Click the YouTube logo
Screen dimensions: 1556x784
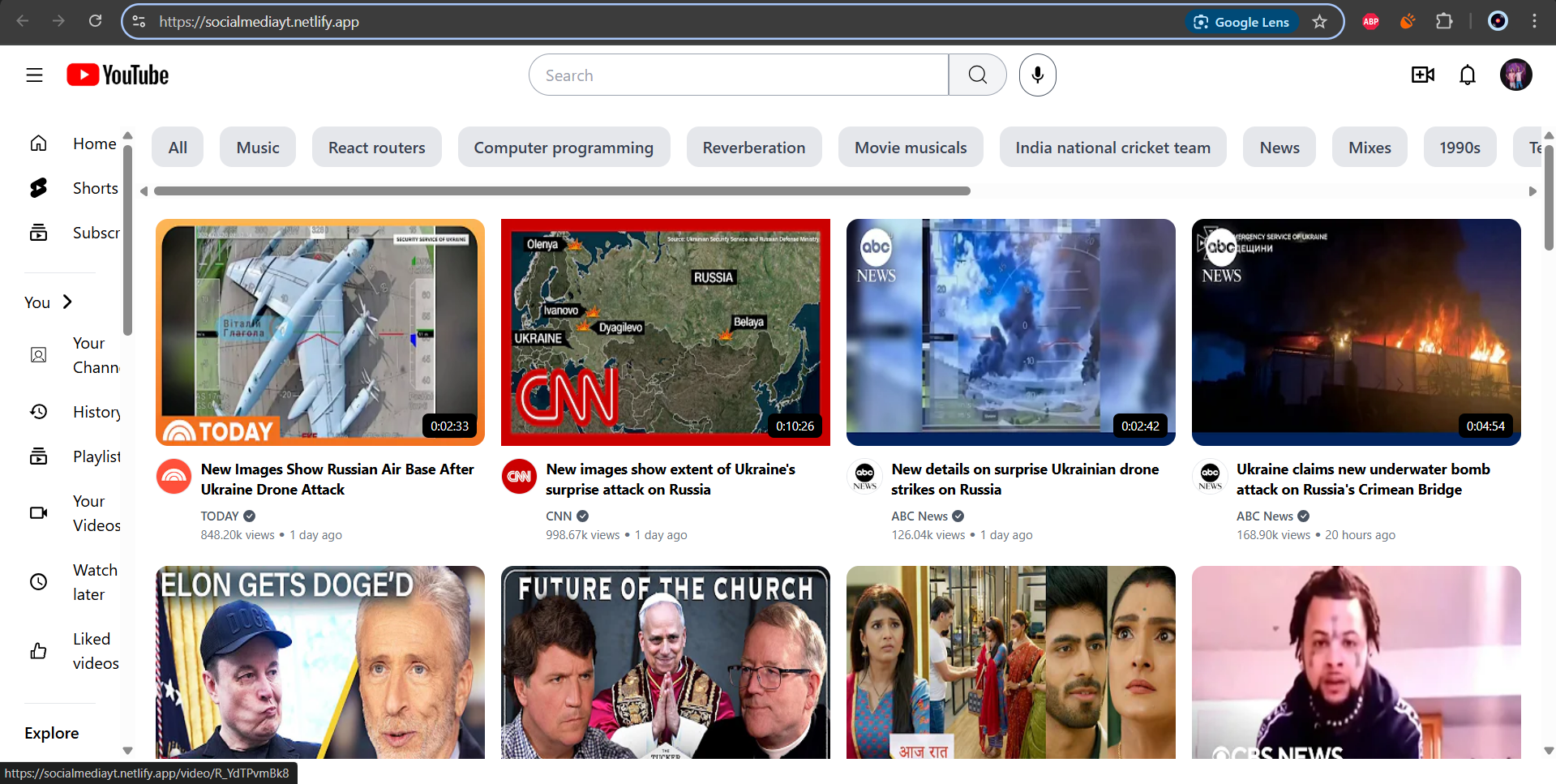118,75
